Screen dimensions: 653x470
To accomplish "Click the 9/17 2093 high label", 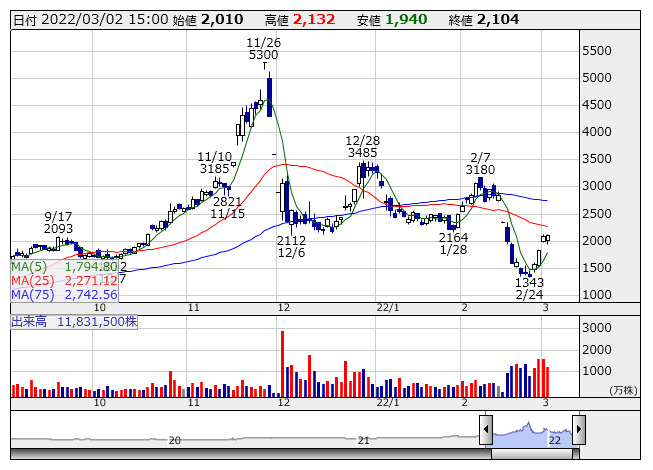I will coord(58,223).
